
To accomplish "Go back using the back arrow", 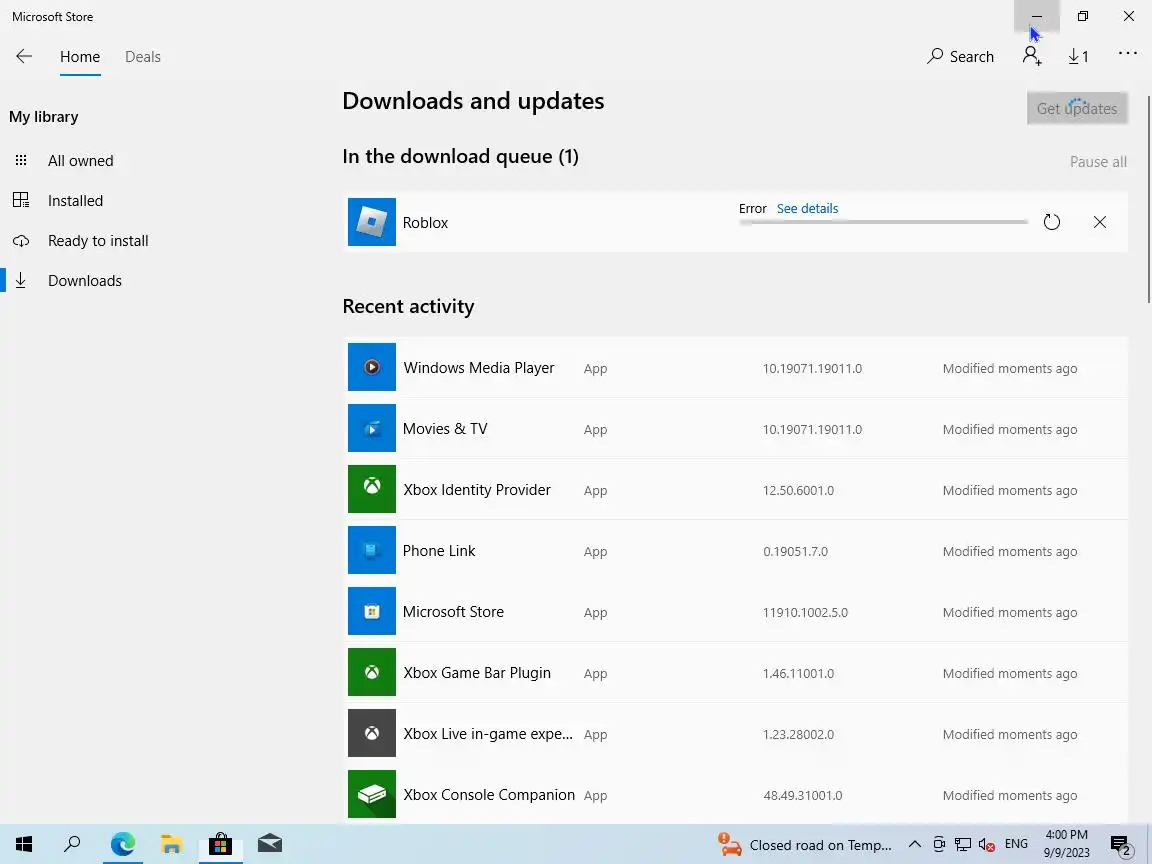I will click(24, 57).
